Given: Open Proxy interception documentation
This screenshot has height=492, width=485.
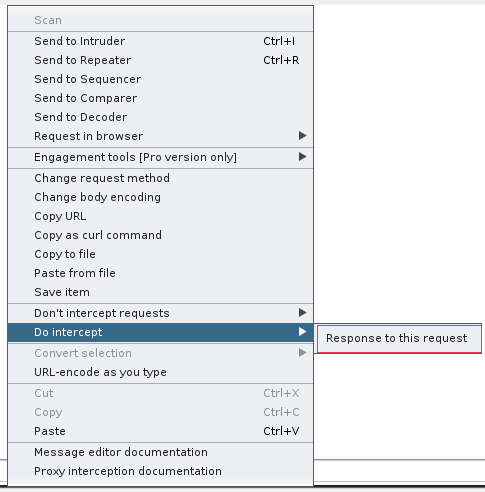Looking at the screenshot, I should pos(160,471).
